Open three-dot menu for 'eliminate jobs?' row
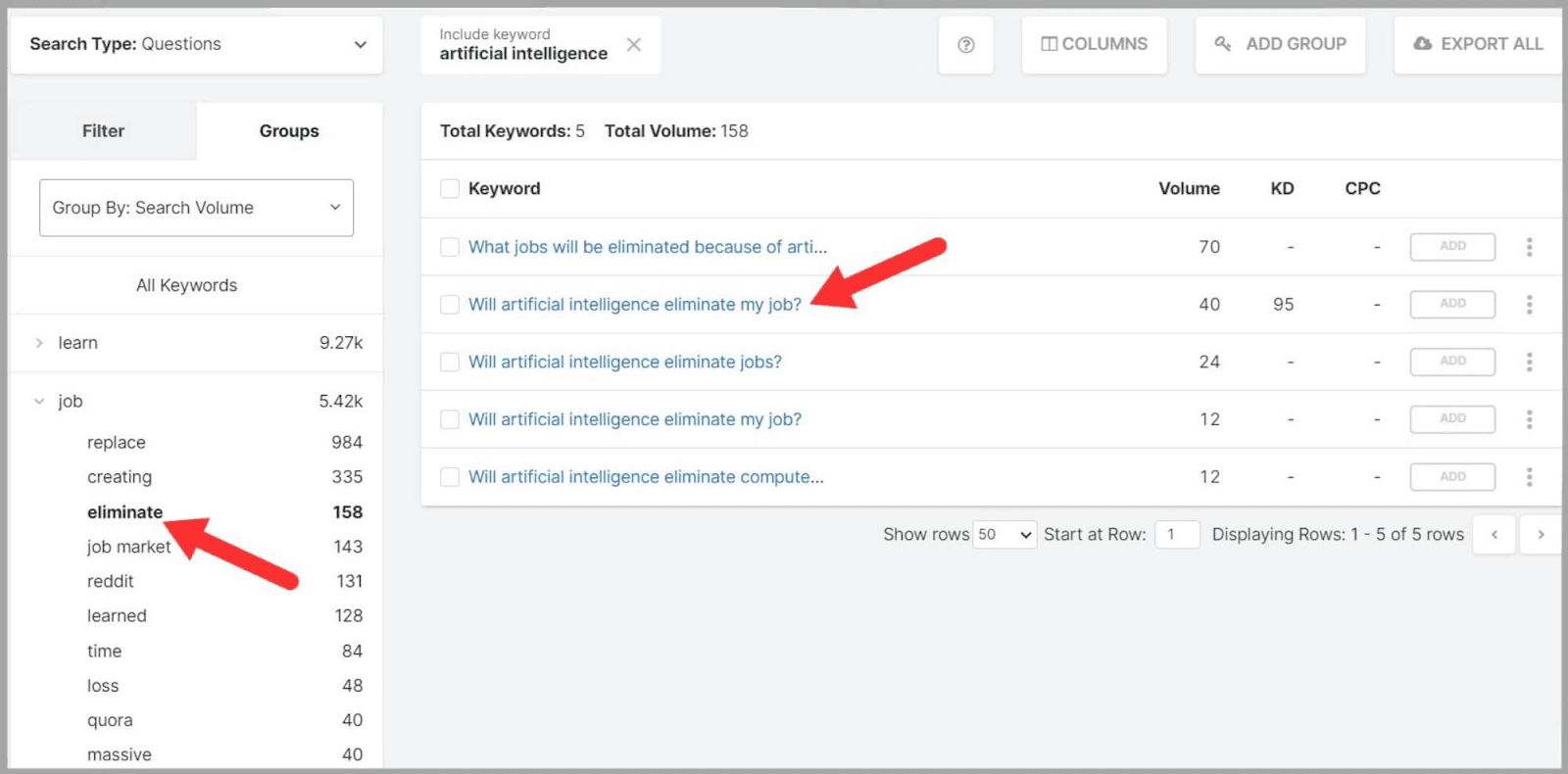Screen dimensions: 1568x774 coord(1529,362)
